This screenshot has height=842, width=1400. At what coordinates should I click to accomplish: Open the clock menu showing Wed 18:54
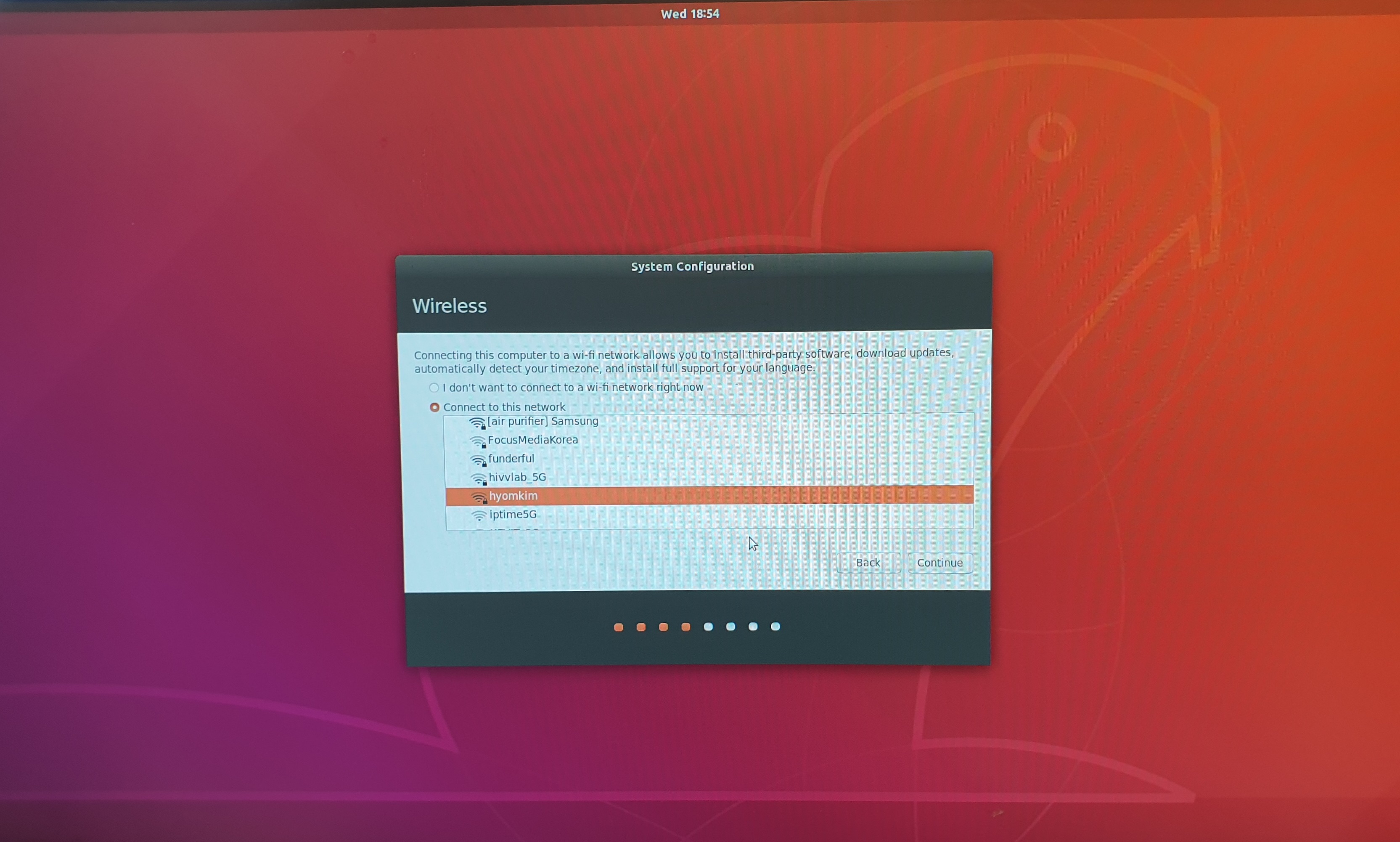click(x=690, y=13)
